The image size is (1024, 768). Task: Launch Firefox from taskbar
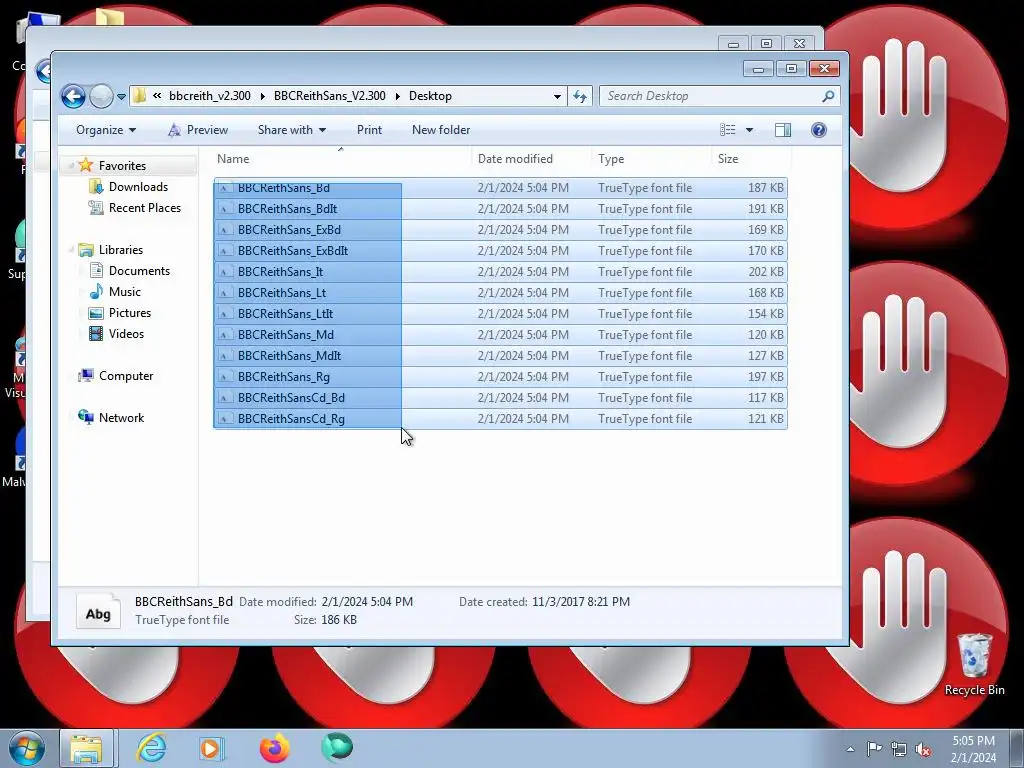tap(274, 748)
